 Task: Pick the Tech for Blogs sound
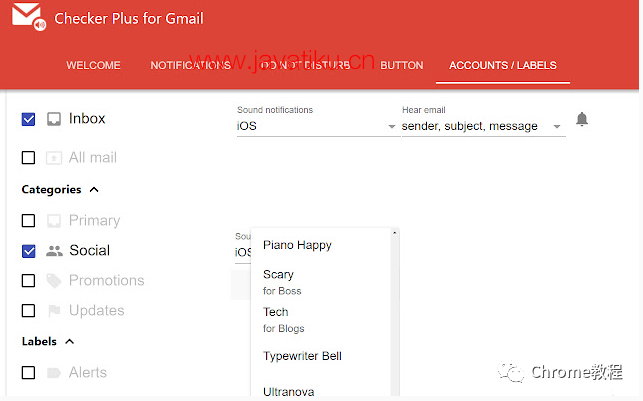tap(321, 320)
